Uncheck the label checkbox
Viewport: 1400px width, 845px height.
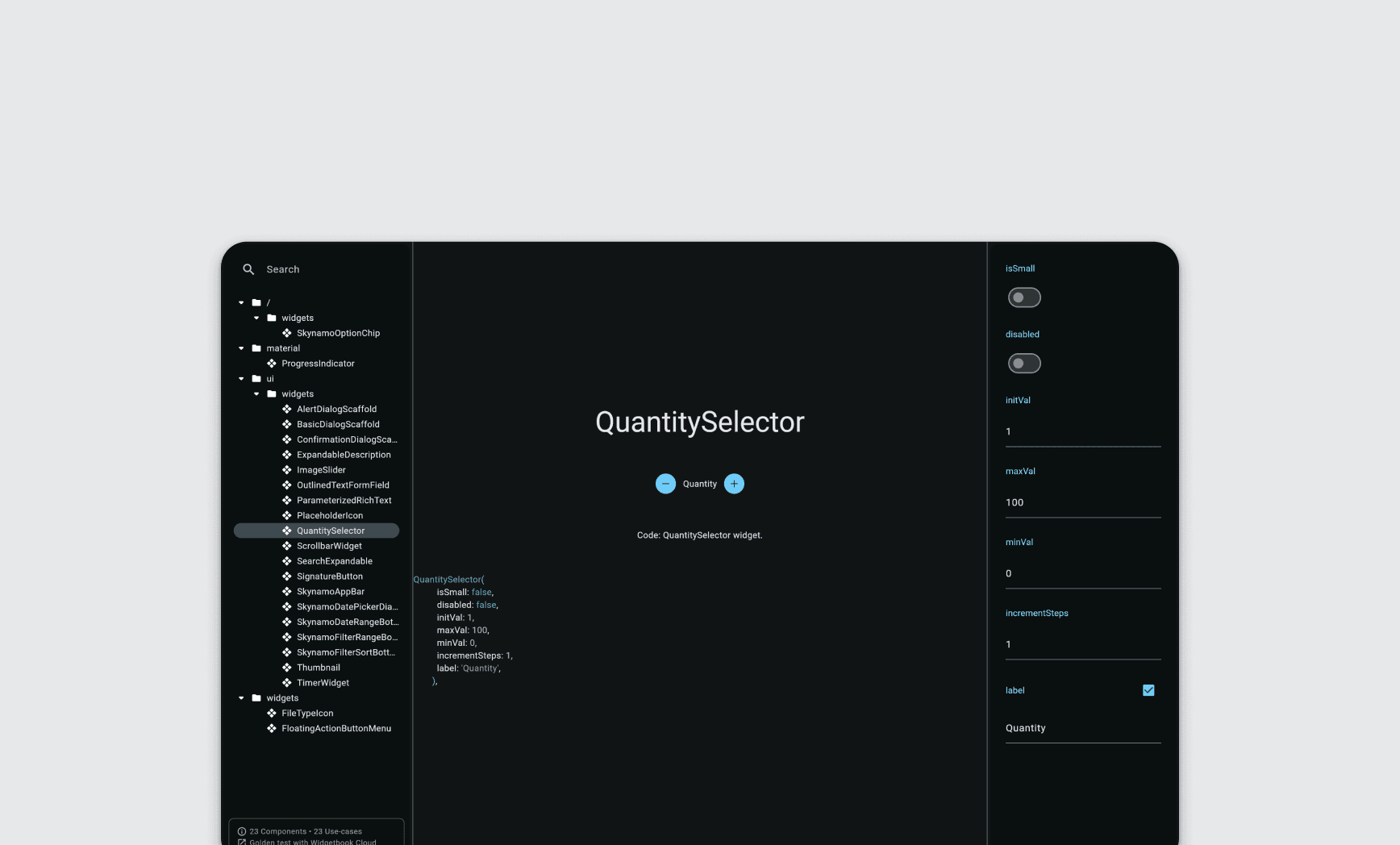pyautogui.click(x=1148, y=690)
